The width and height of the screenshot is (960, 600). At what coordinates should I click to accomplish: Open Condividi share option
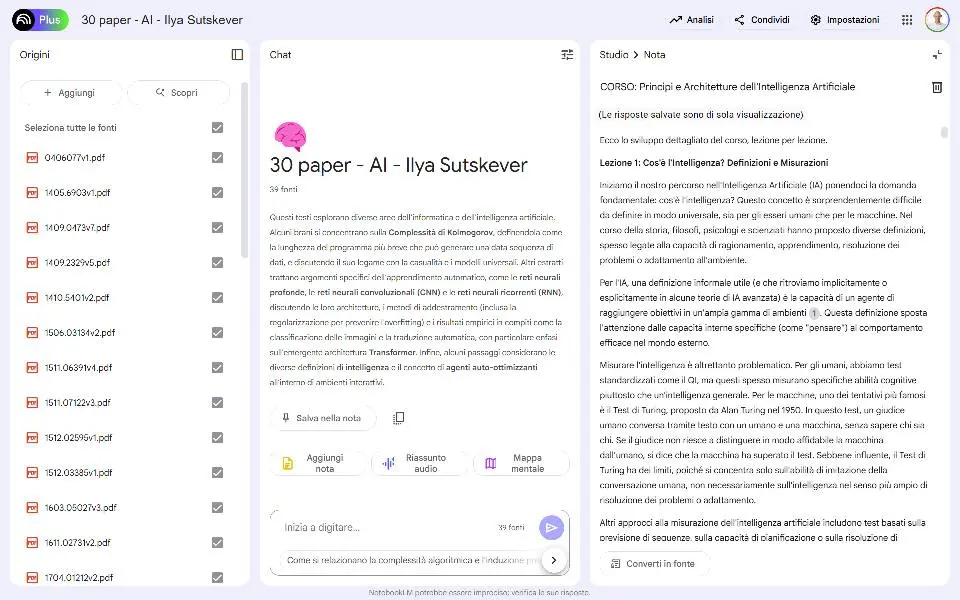coord(762,20)
